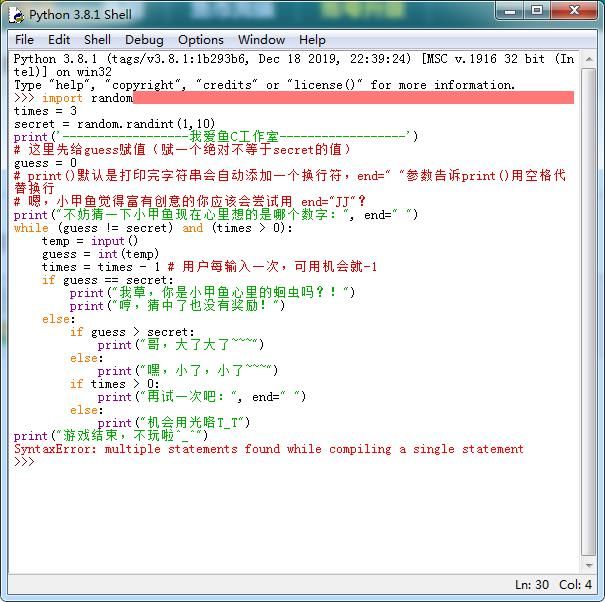Open the Help menu
605x602 pixels.
point(312,40)
